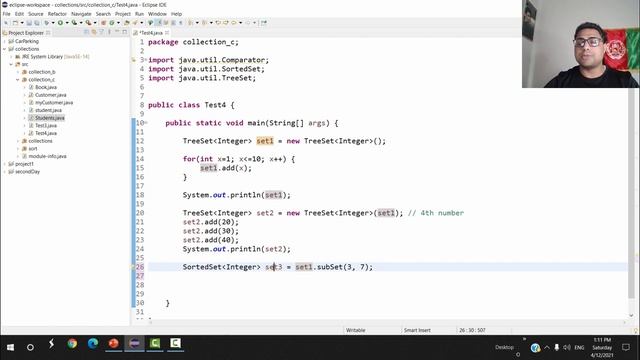
Task: Expand the sort package
Action: [x=18, y=149]
